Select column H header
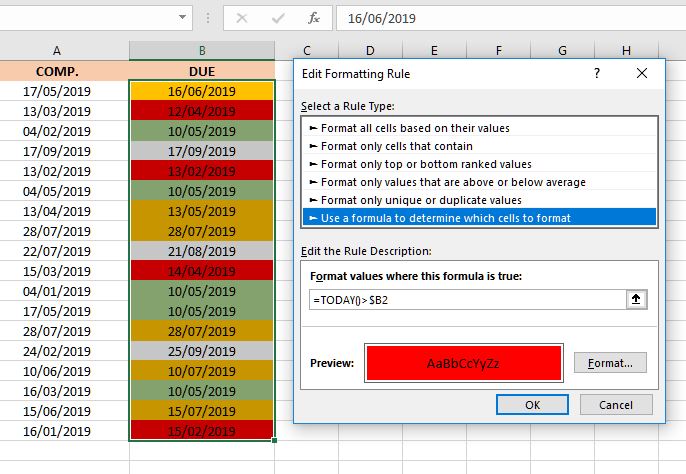 pos(626,51)
